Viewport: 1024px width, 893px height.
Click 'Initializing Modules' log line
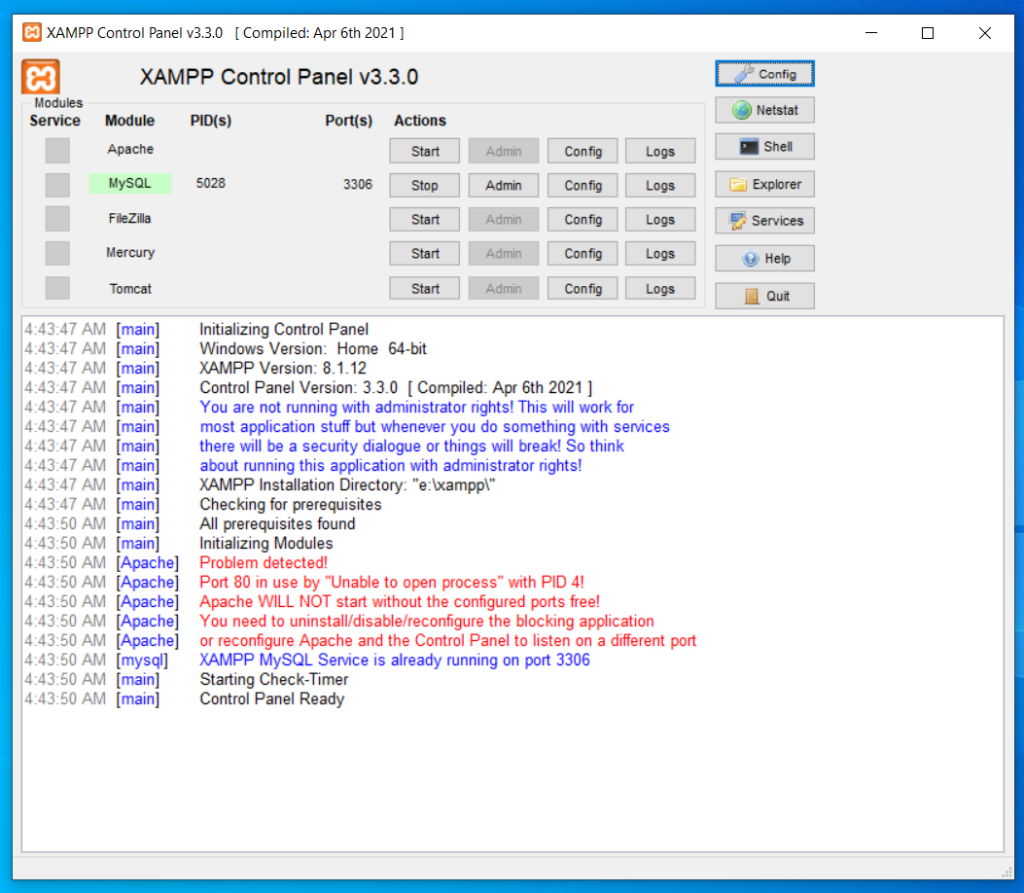pyautogui.click(x=266, y=543)
